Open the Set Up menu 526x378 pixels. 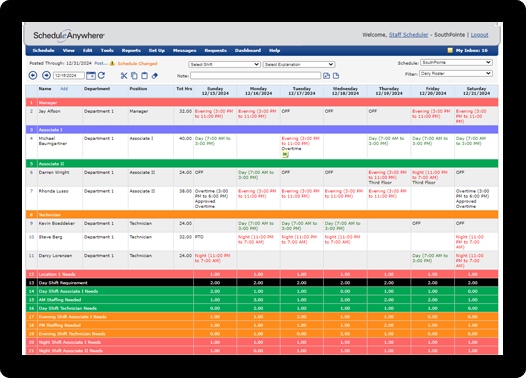click(157, 50)
